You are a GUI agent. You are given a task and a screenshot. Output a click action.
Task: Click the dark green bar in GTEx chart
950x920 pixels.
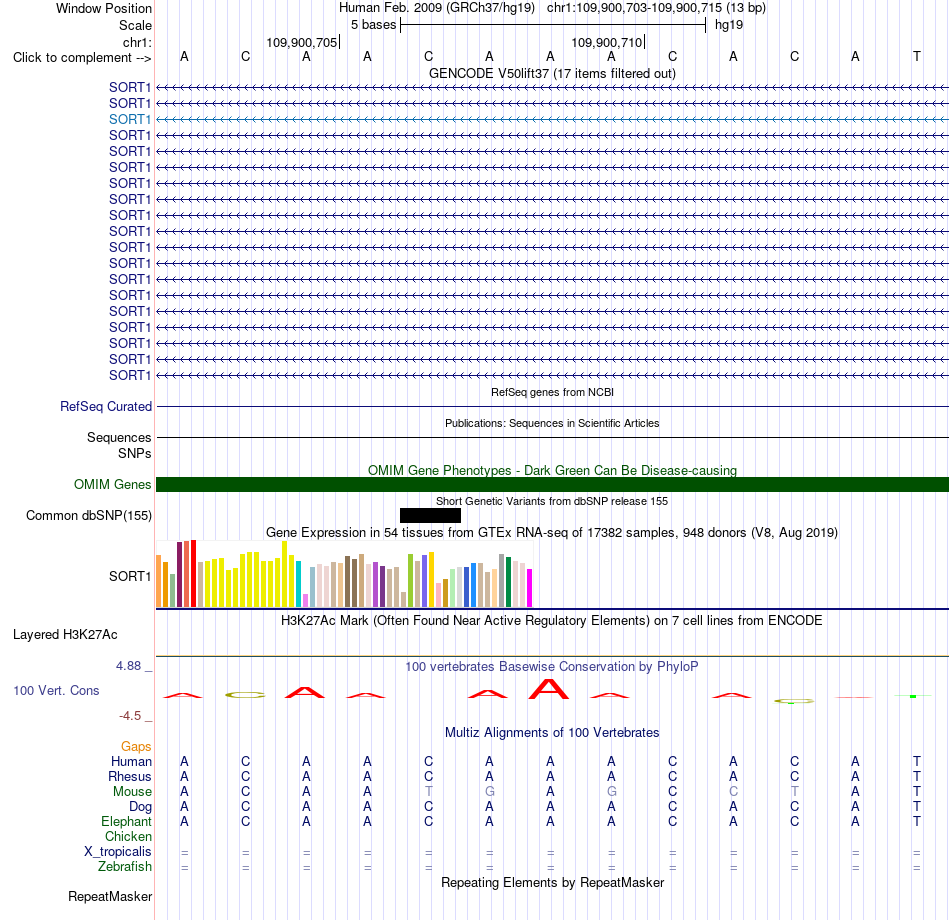pos(508,582)
